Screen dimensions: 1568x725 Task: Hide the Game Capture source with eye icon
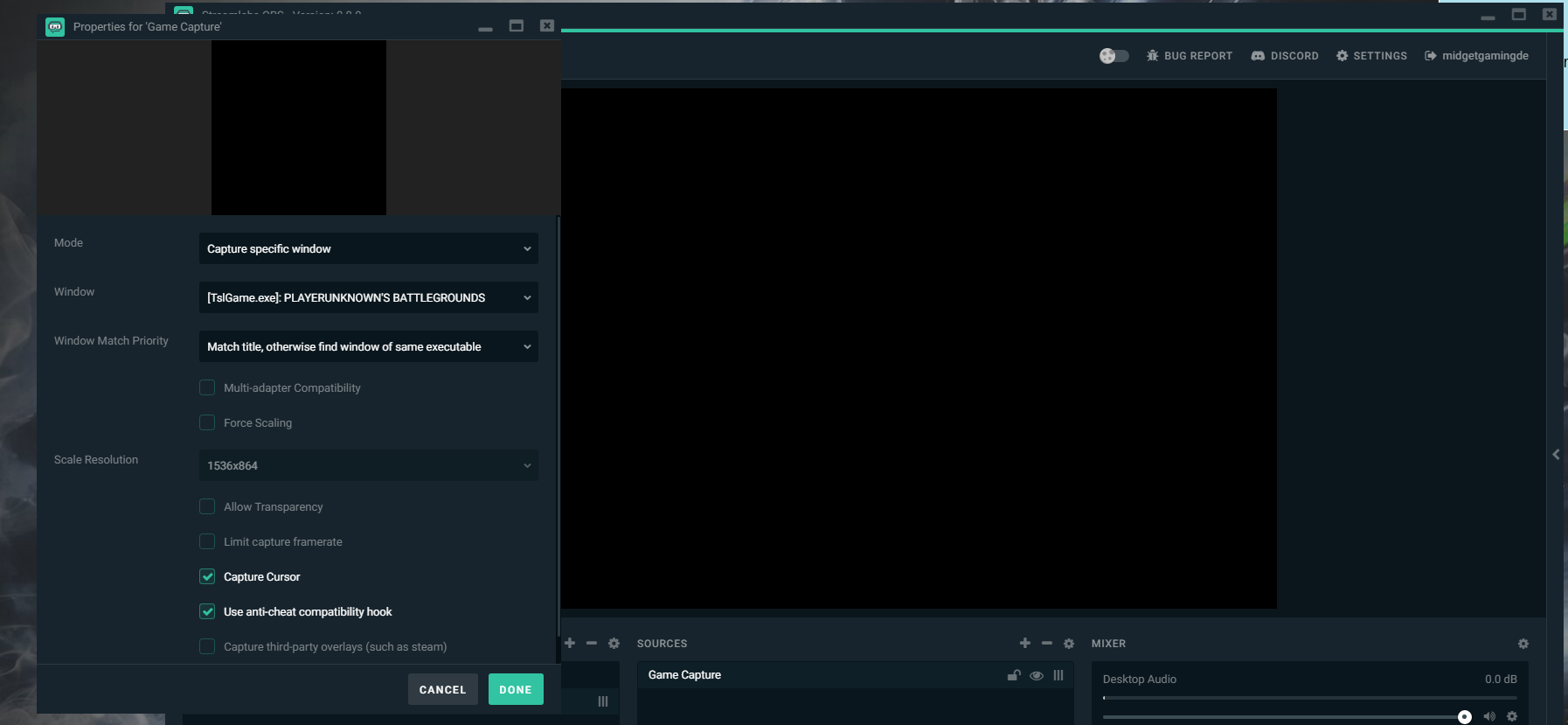[x=1037, y=675]
